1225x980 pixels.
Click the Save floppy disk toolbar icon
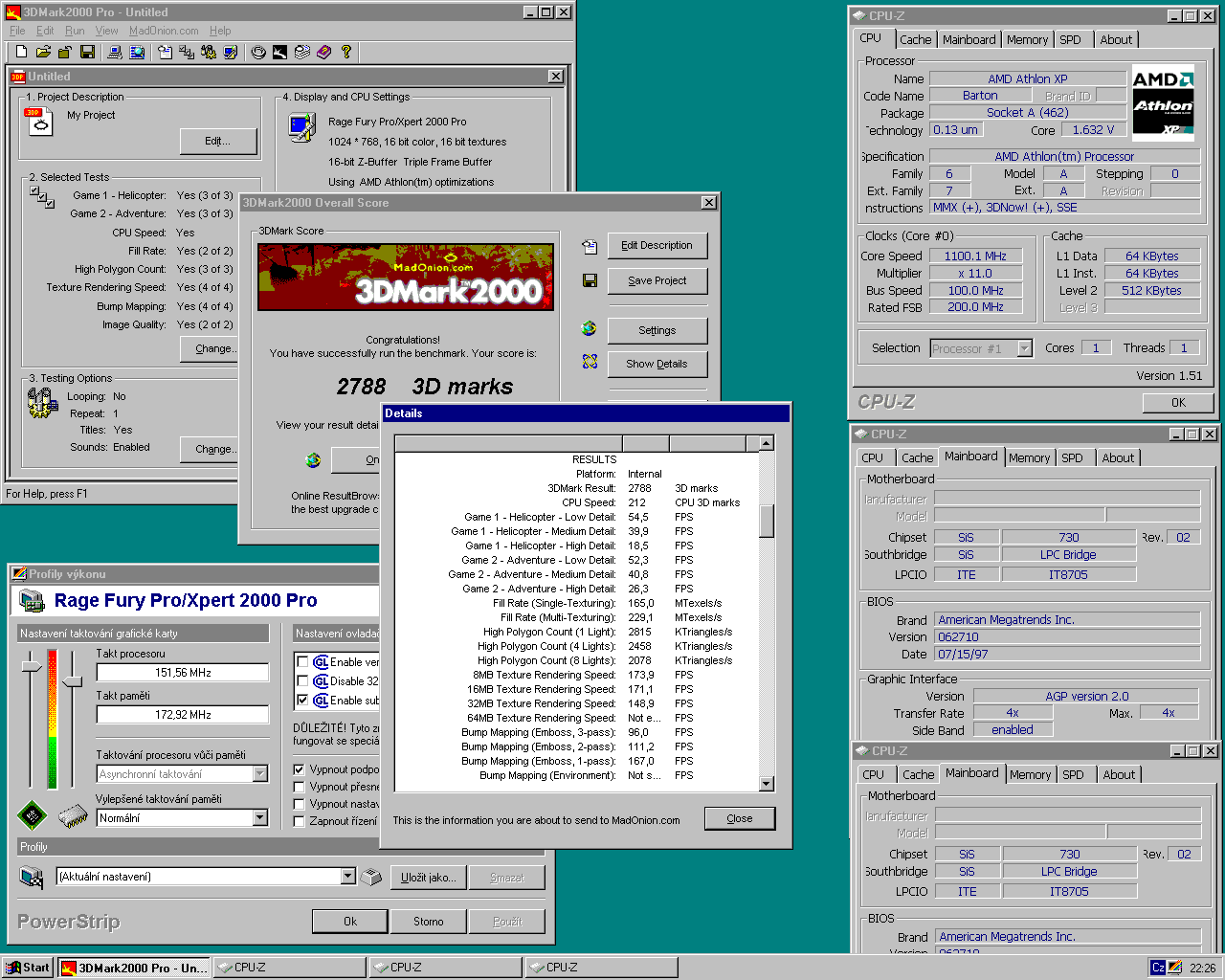click(x=87, y=52)
